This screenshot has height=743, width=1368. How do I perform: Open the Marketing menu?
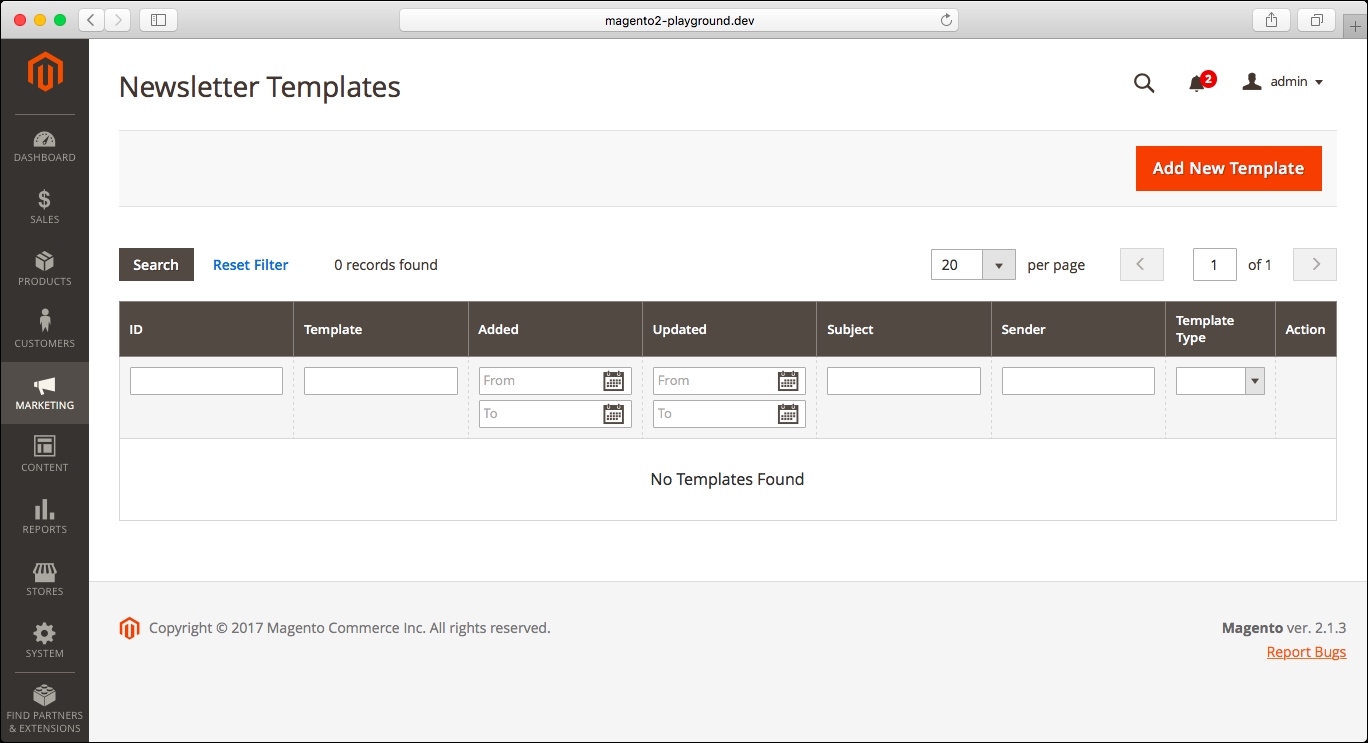(44, 394)
